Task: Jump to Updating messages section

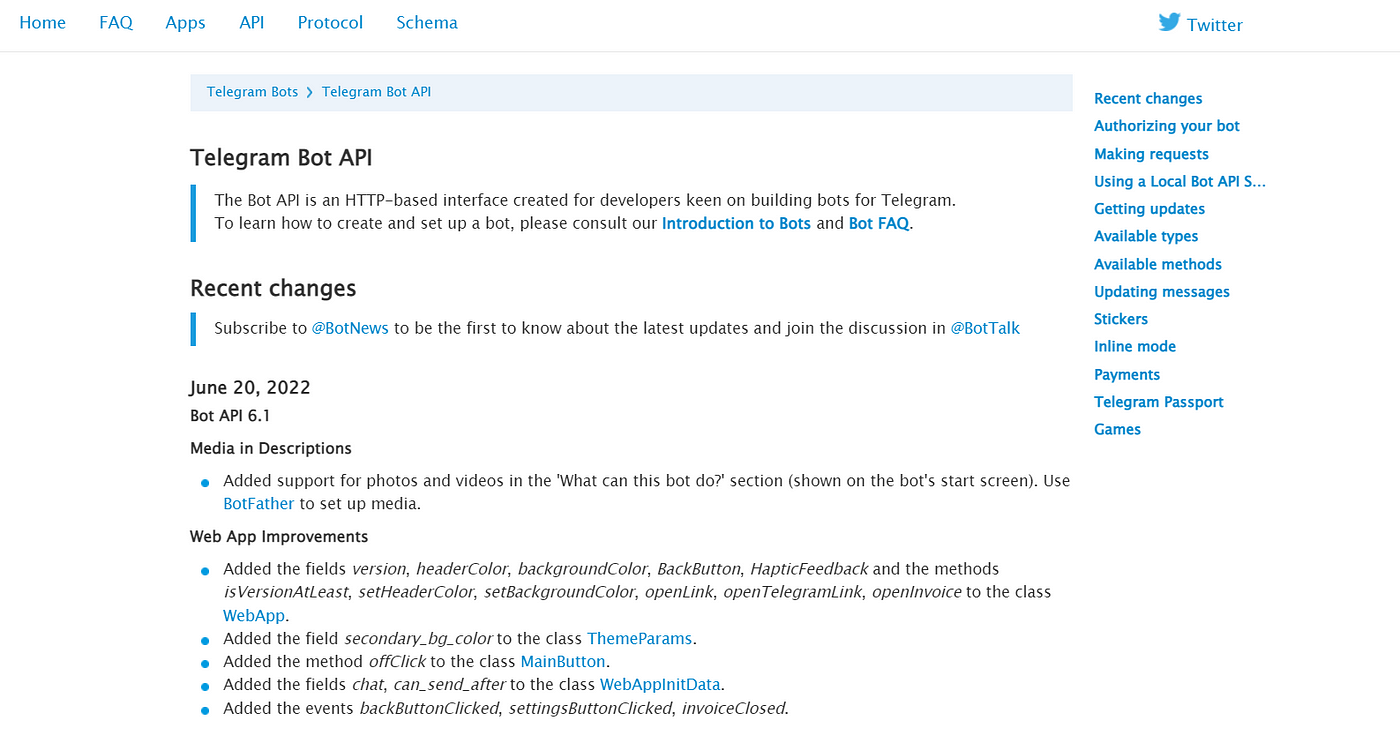Action: tap(1162, 292)
